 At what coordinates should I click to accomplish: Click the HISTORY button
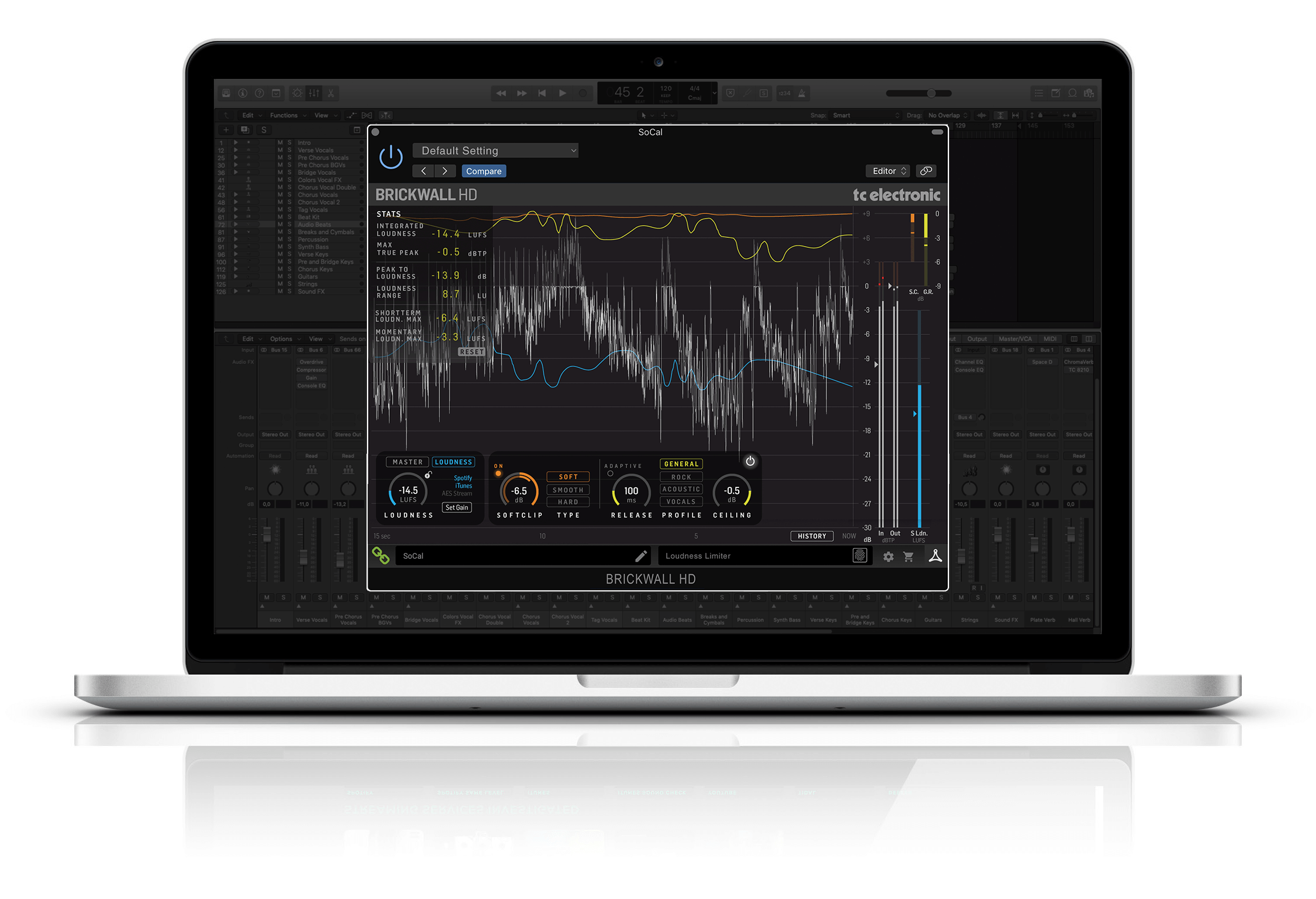pos(812,536)
